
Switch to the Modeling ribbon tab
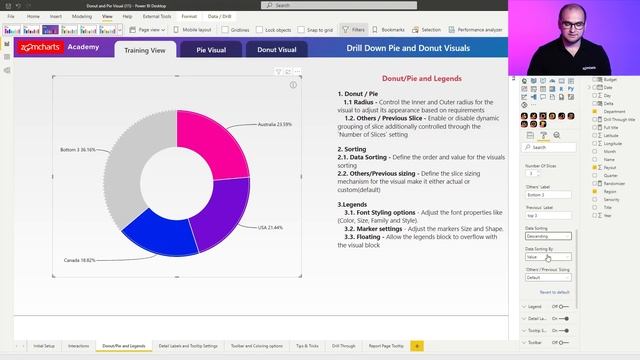82,16
